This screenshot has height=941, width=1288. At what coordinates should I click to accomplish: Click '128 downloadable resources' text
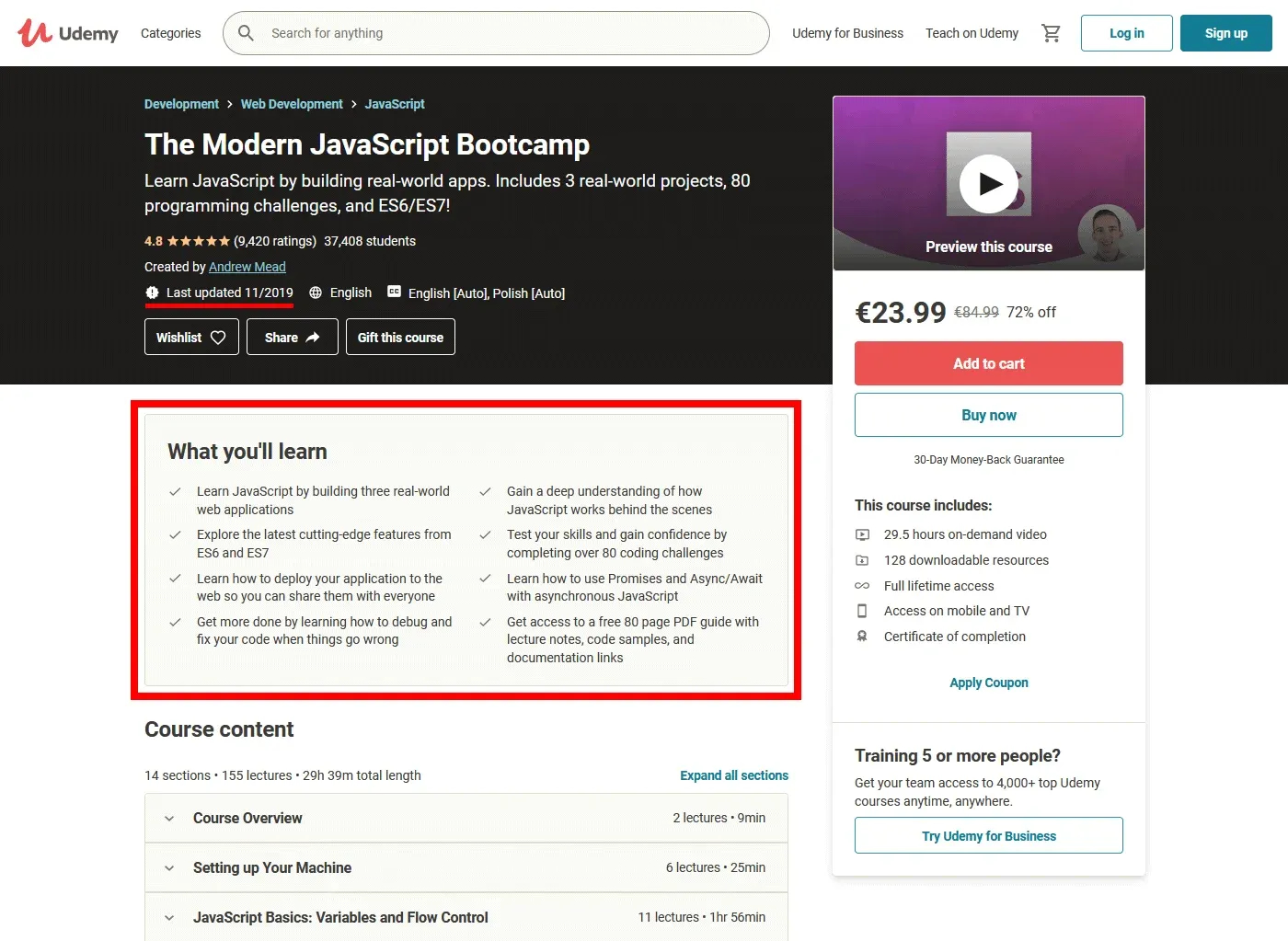click(966, 560)
